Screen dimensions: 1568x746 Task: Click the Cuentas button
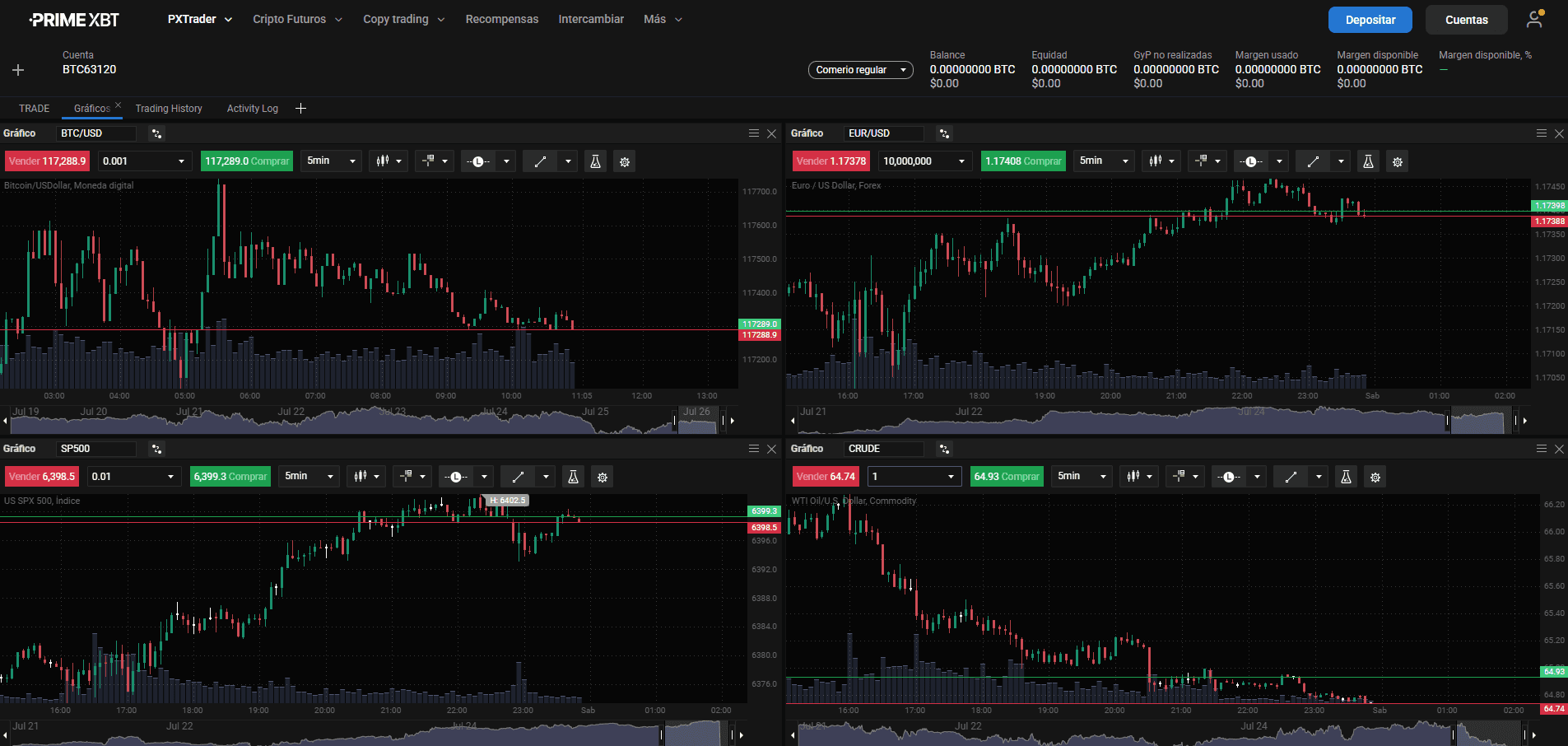click(1467, 20)
